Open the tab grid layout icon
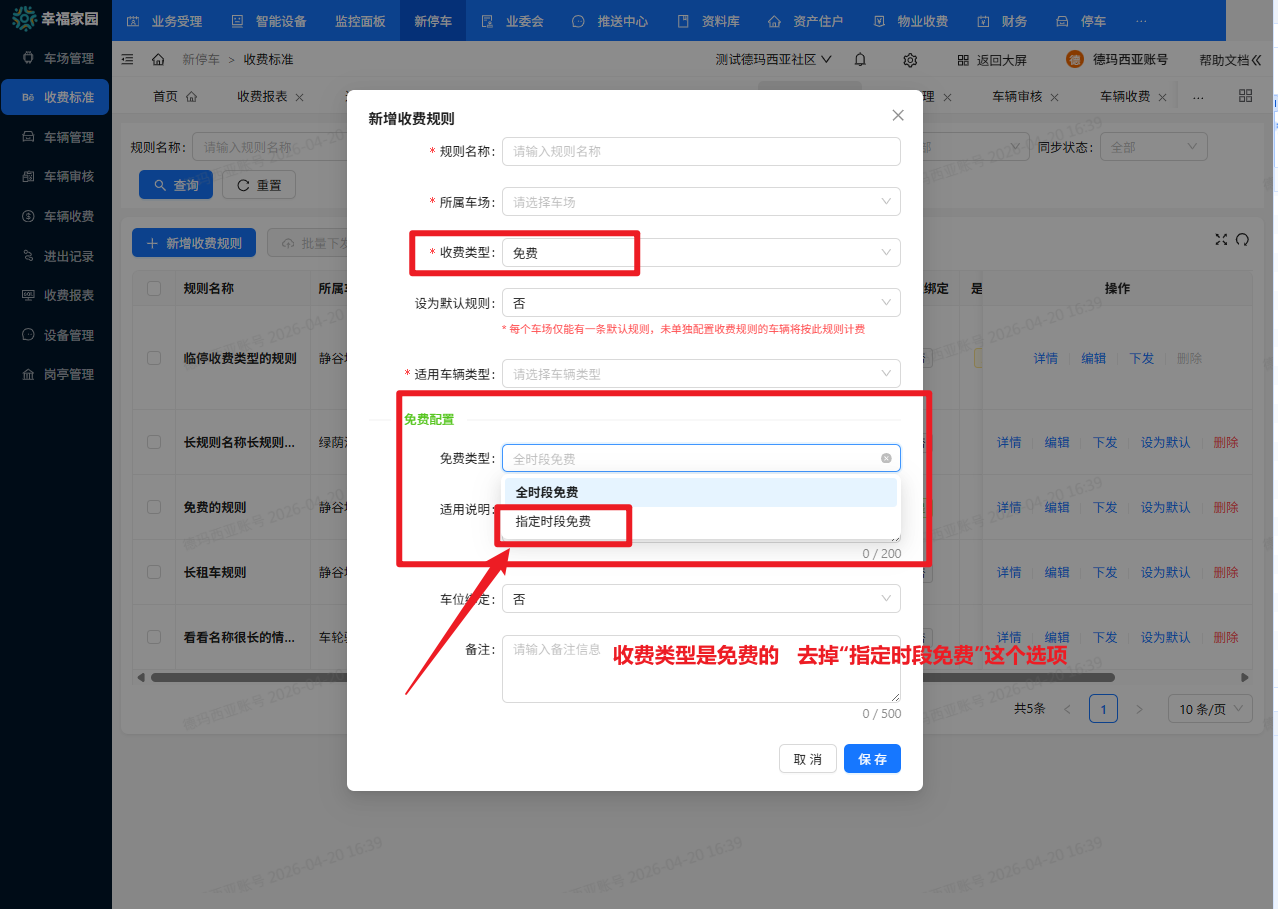The height and width of the screenshot is (909, 1278). click(x=1245, y=96)
